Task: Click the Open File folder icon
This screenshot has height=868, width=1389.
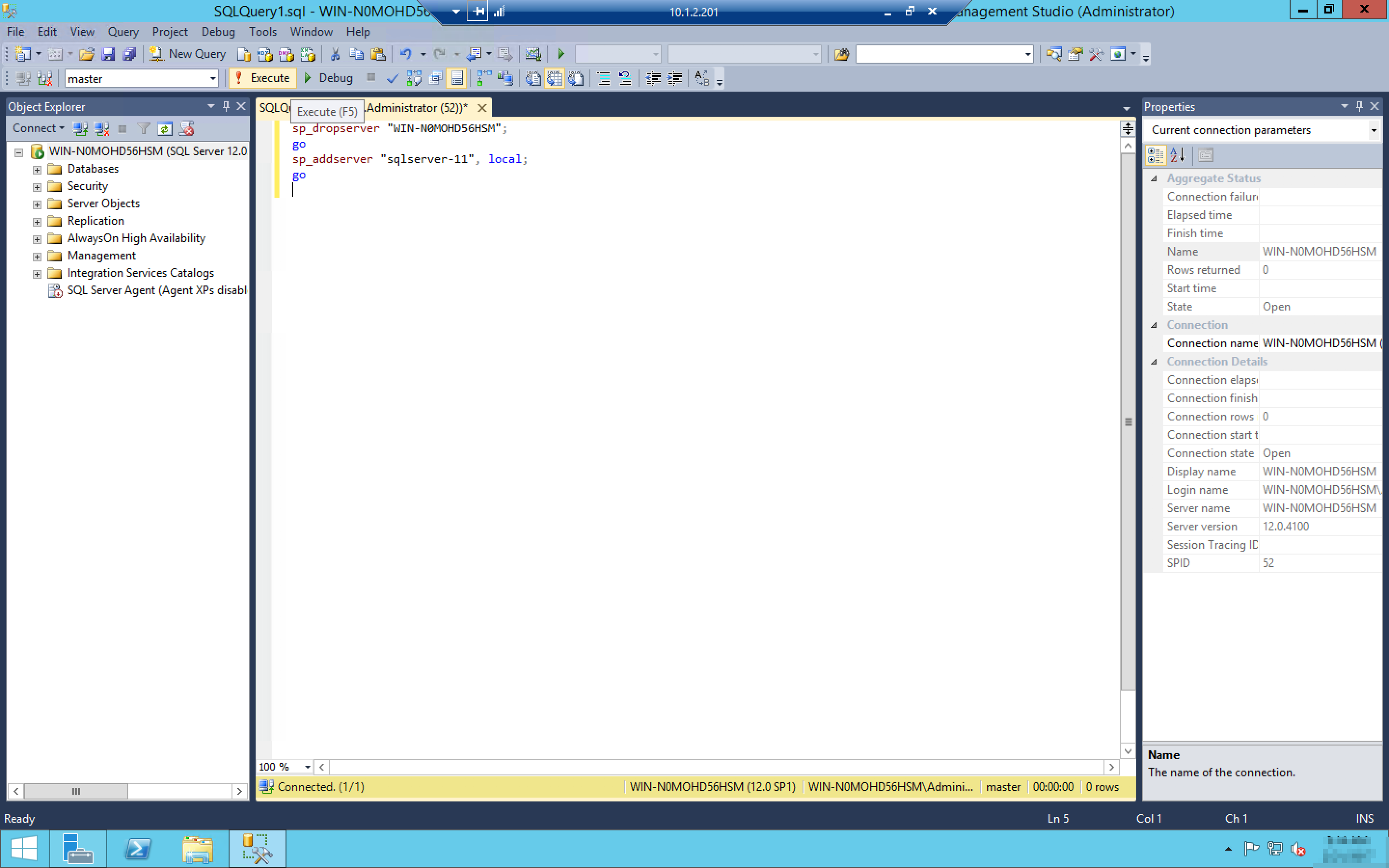Action: [x=87, y=54]
